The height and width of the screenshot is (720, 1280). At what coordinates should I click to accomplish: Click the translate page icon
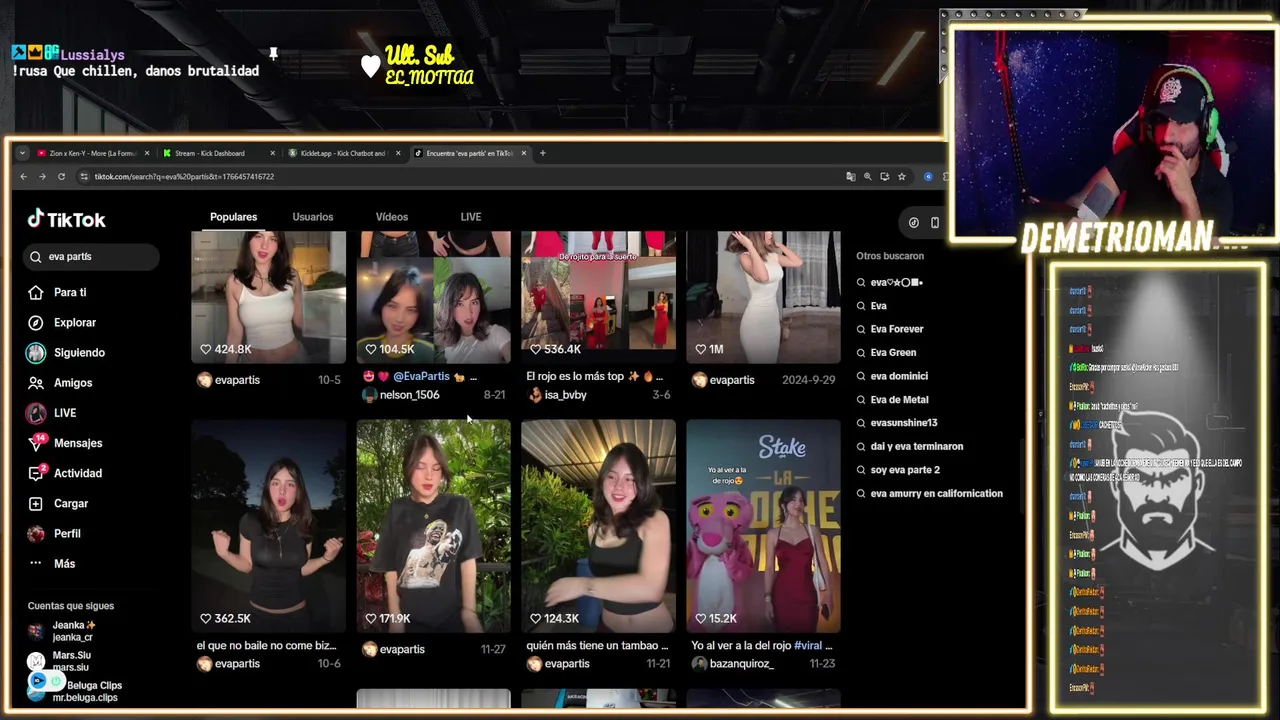[x=851, y=176]
